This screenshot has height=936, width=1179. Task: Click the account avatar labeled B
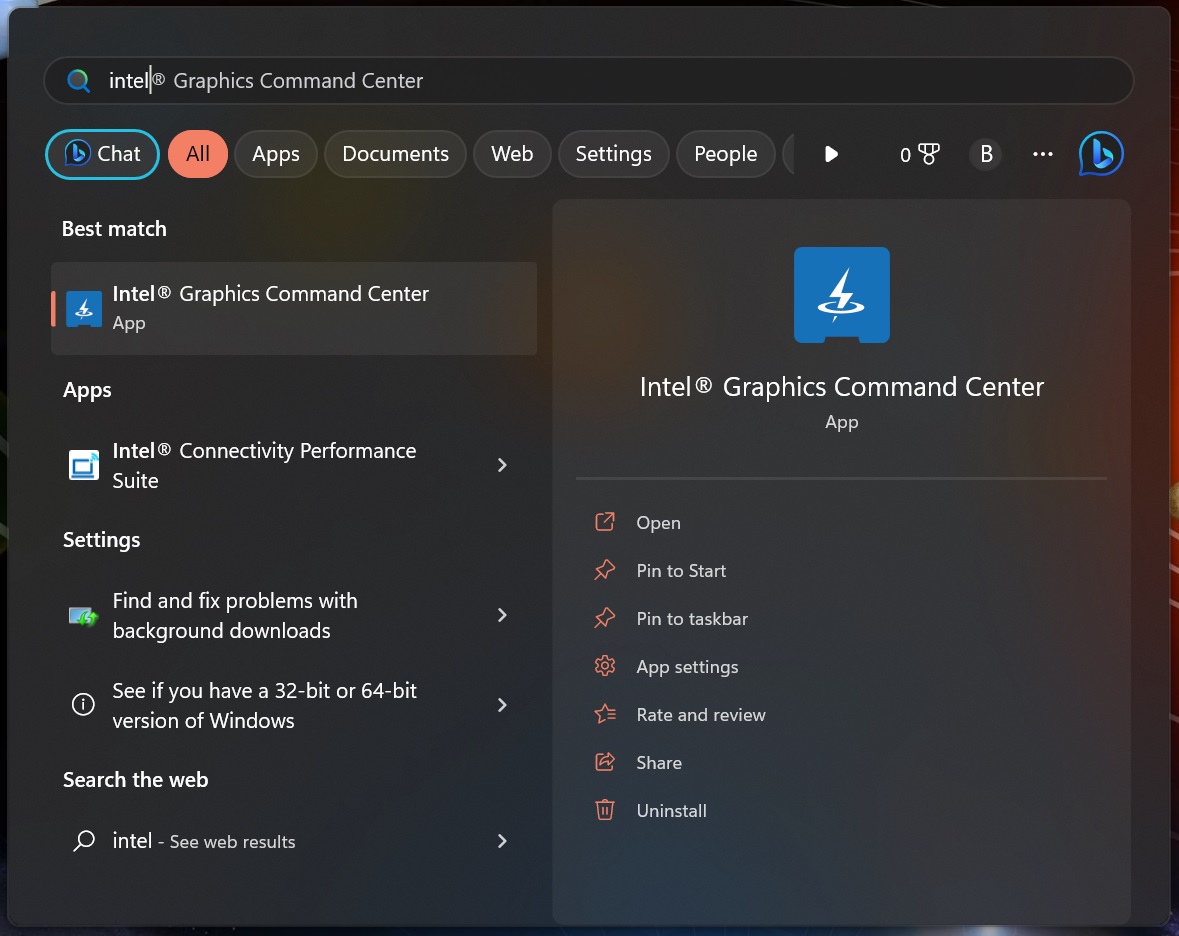[986, 154]
